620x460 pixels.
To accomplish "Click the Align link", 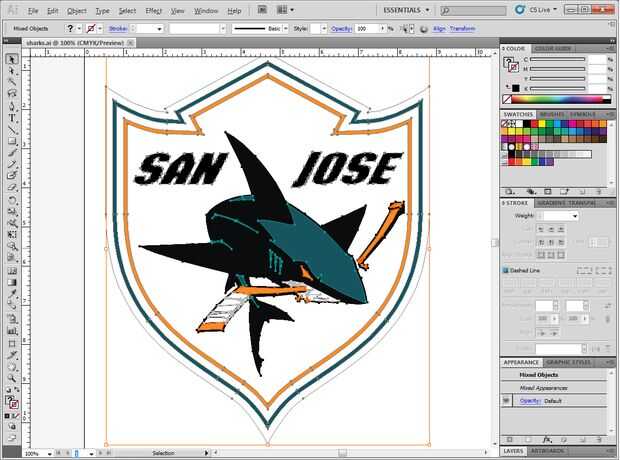I will click(439, 29).
